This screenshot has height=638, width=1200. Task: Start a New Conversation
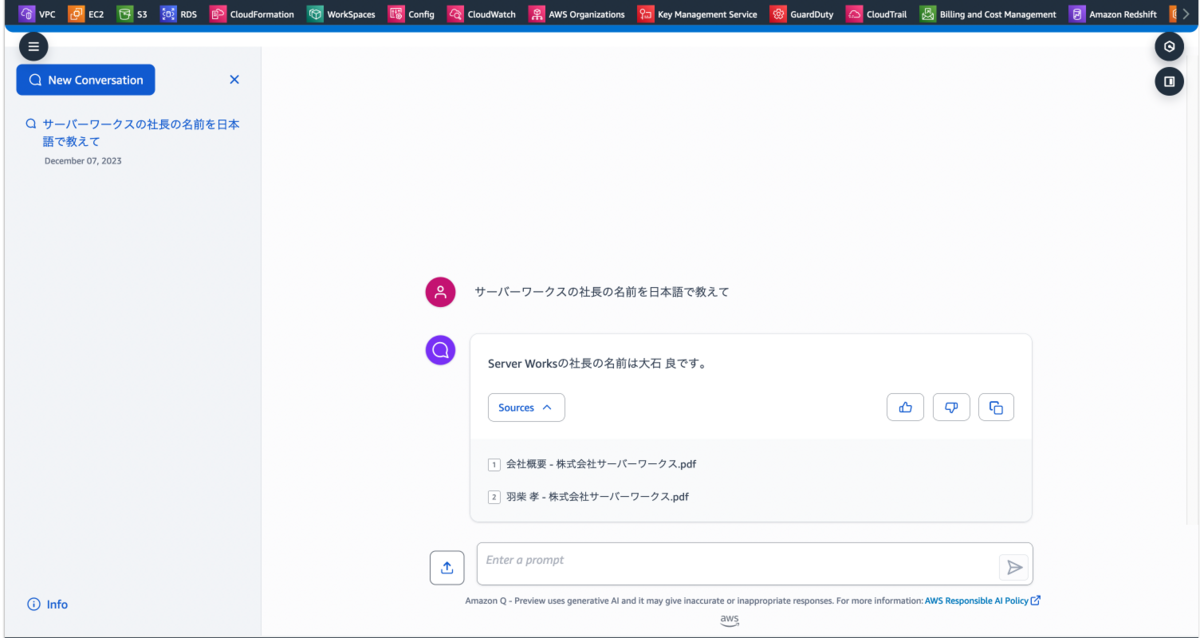click(x=86, y=80)
